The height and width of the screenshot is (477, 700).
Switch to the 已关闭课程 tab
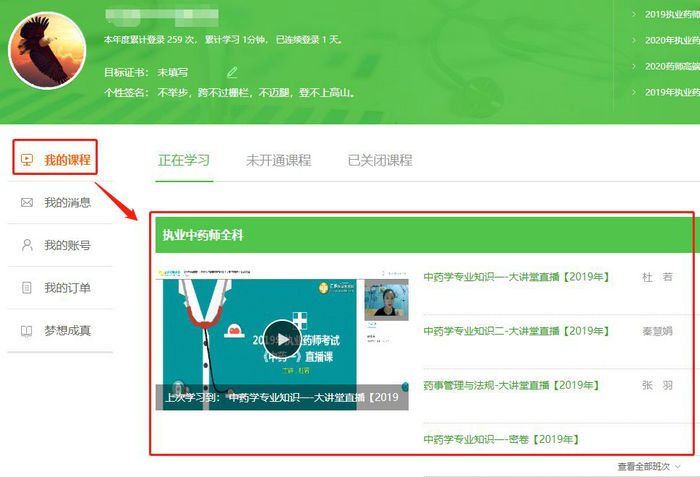(379, 160)
